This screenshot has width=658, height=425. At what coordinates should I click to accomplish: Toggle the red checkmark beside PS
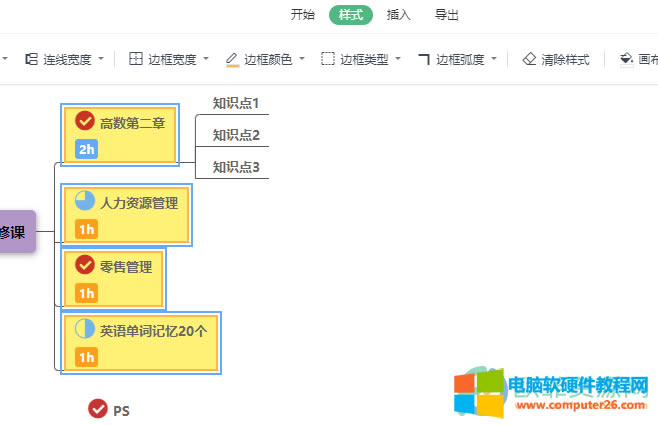click(x=98, y=409)
